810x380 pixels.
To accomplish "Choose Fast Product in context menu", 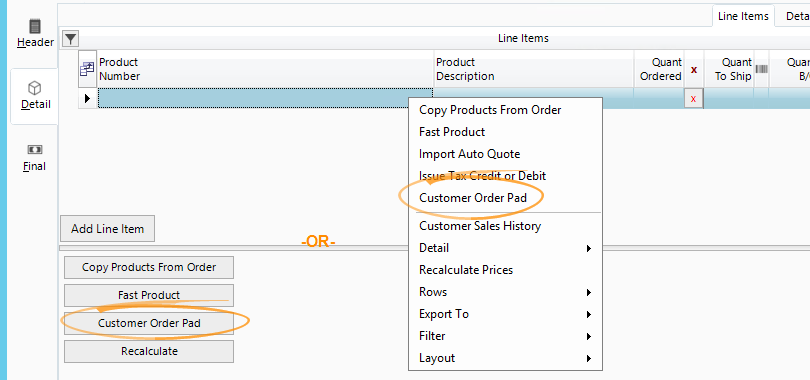I will [505, 132].
